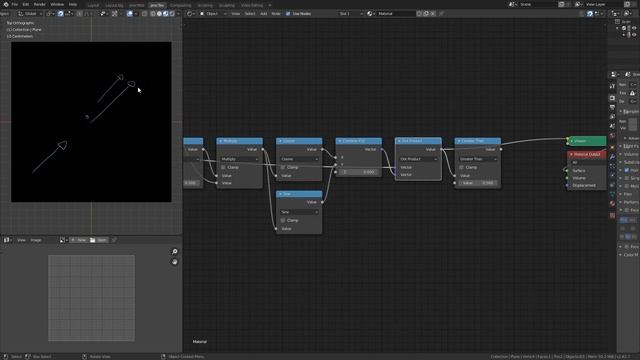Switch to the Layout workspace tab
The height and width of the screenshot is (360, 640).
(93, 5)
